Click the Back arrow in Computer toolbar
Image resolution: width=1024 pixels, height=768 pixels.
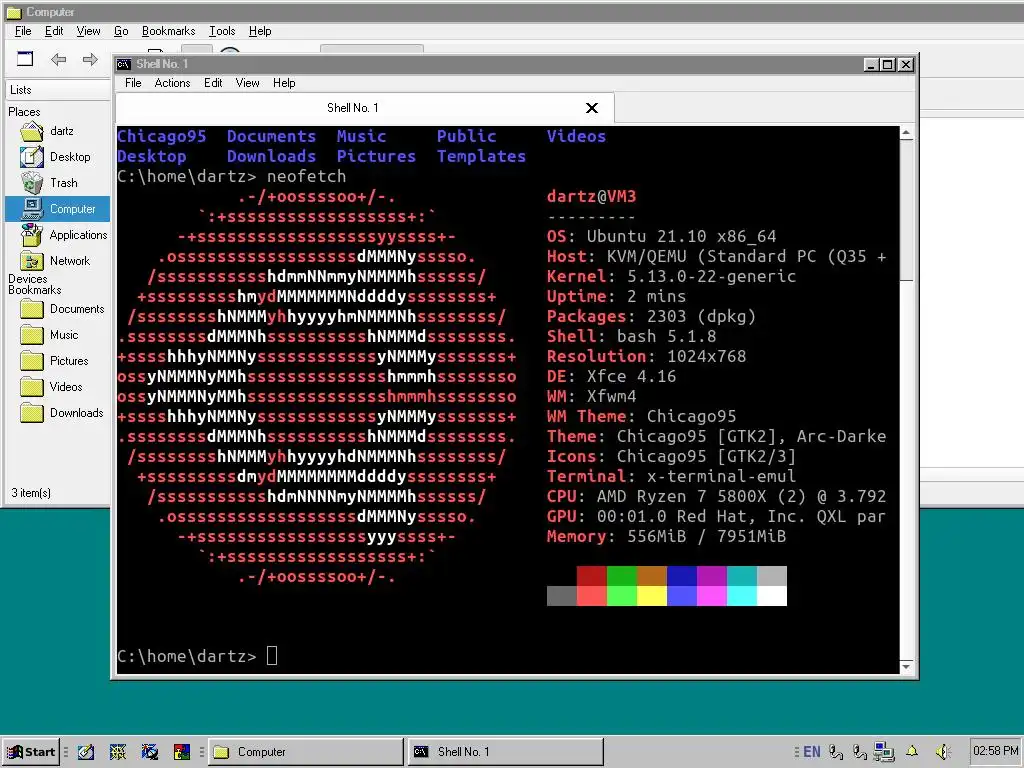point(59,59)
